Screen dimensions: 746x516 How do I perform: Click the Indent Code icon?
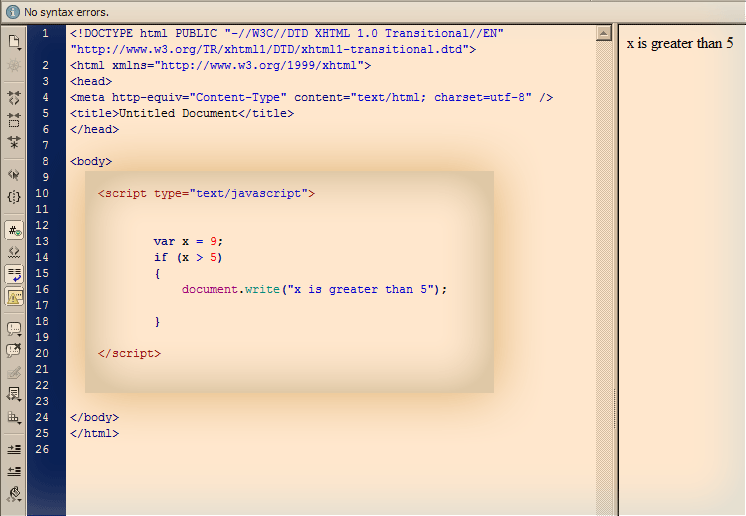14,449
